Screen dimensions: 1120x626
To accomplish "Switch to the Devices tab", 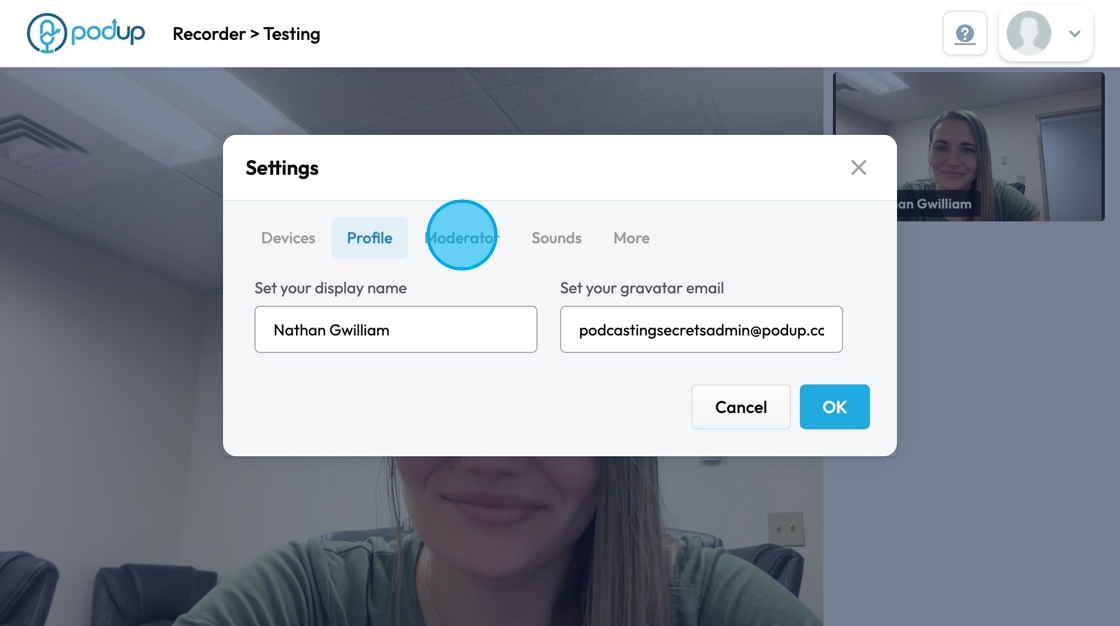I will coord(288,238).
